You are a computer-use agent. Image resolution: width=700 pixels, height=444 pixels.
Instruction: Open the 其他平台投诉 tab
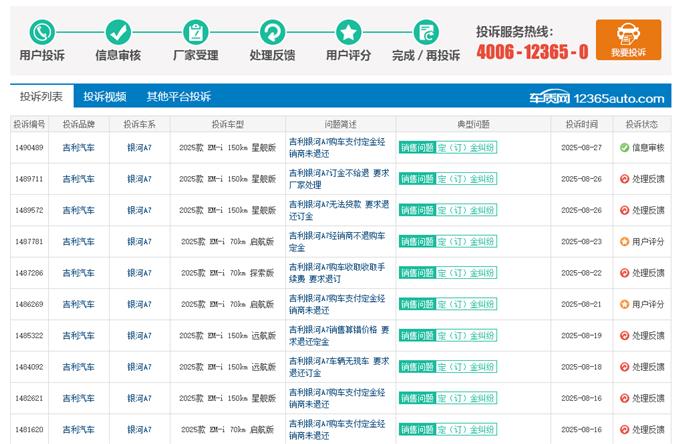(178, 97)
